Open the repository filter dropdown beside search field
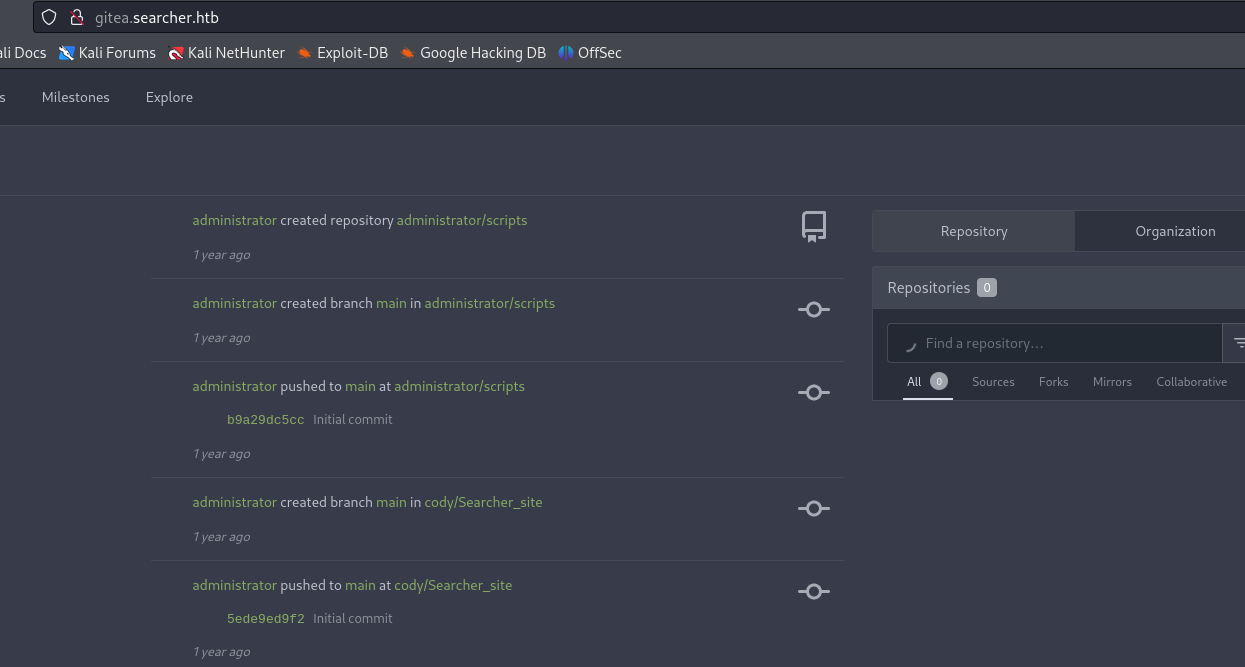The width and height of the screenshot is (1245, 667). (1236, 343)
